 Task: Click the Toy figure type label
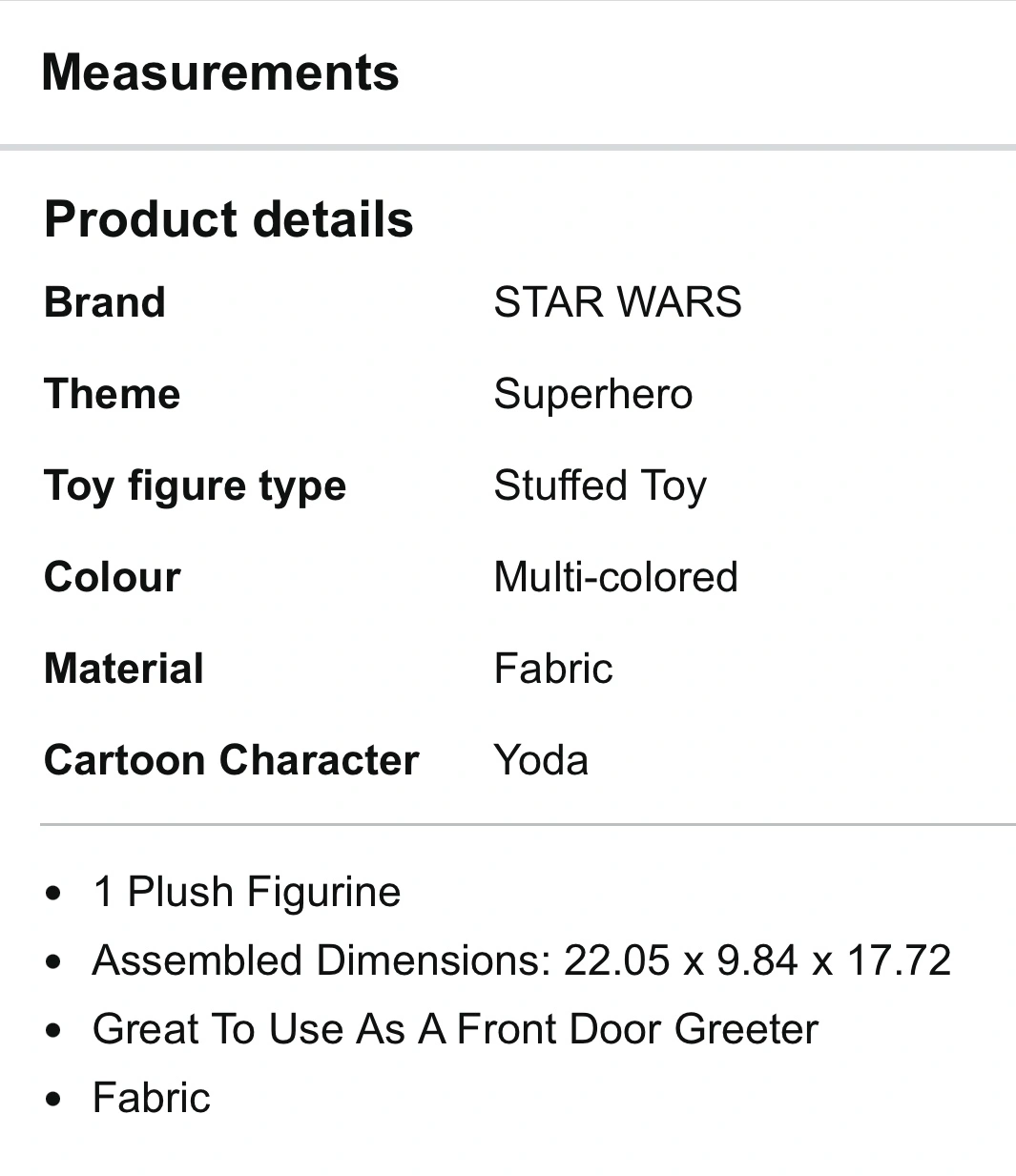[195, 486]
